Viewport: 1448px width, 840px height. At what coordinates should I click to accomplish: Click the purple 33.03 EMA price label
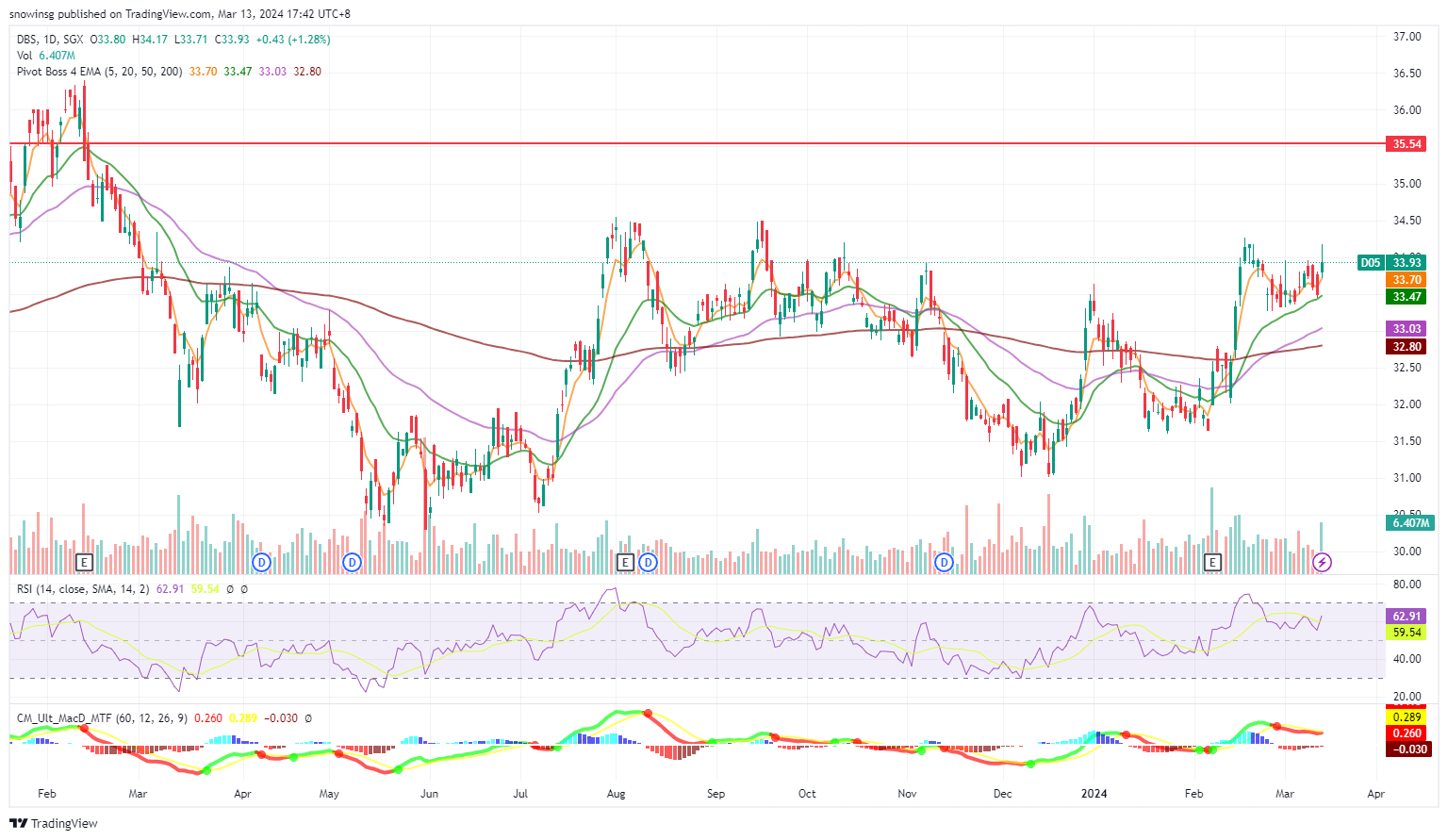coord(1407,329)
